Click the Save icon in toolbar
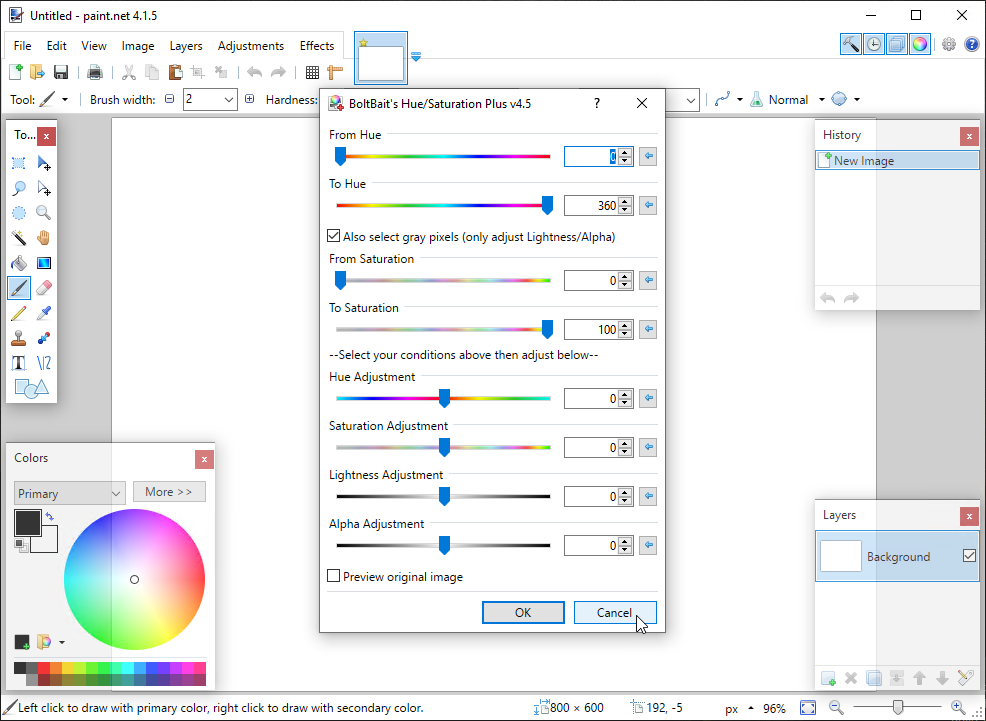This screenshot has height=721, width=986. pos(61,72)
